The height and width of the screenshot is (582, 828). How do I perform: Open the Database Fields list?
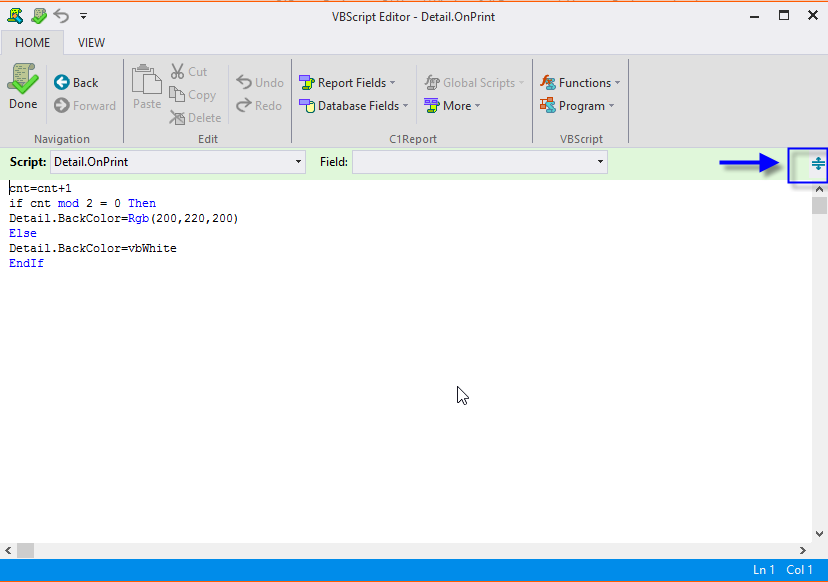353,106
